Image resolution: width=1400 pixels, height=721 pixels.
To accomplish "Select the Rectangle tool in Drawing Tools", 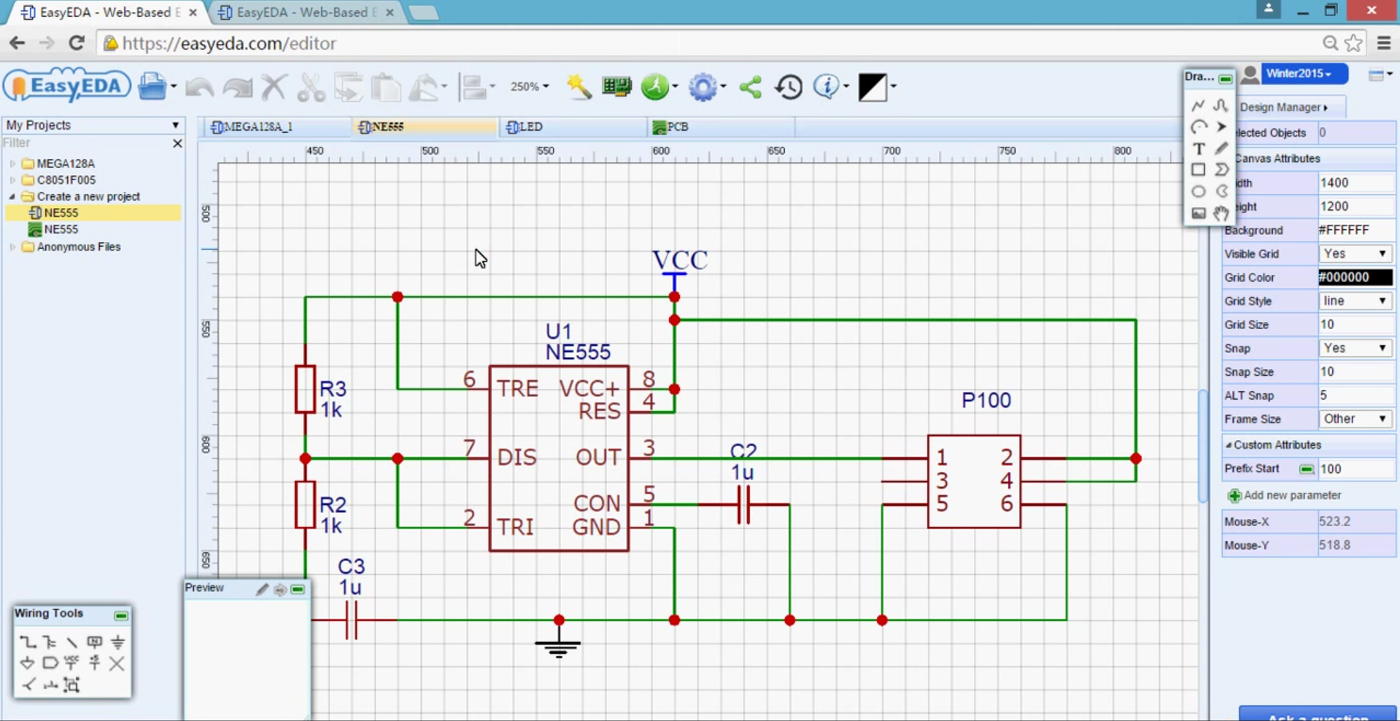I will click(x=1198, y=170).
